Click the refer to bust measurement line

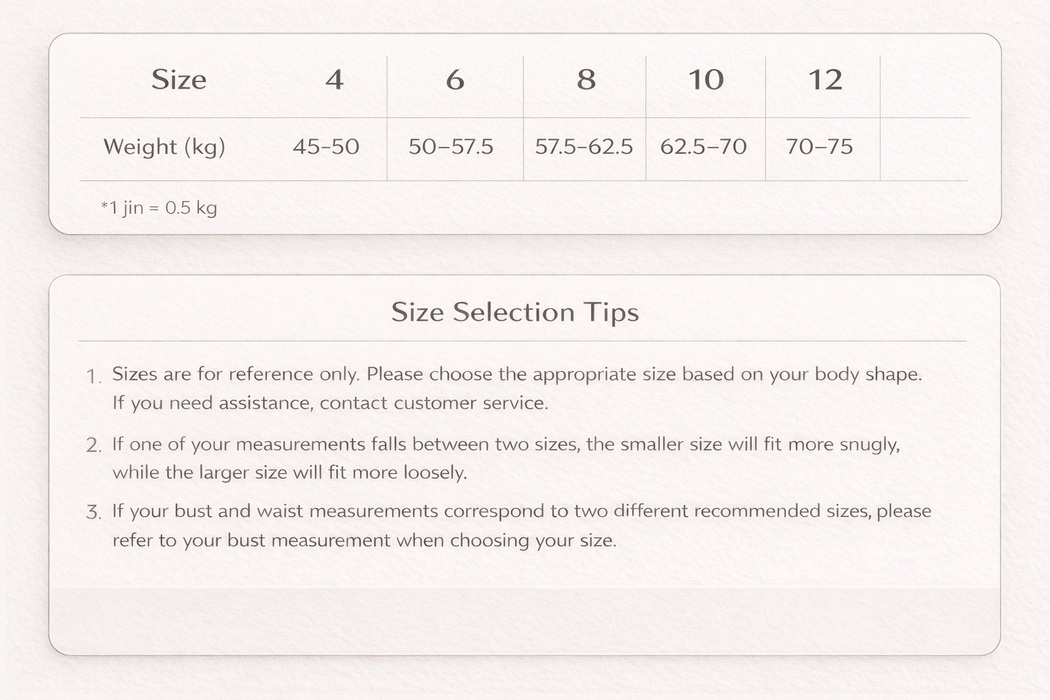tap(364, 541)
